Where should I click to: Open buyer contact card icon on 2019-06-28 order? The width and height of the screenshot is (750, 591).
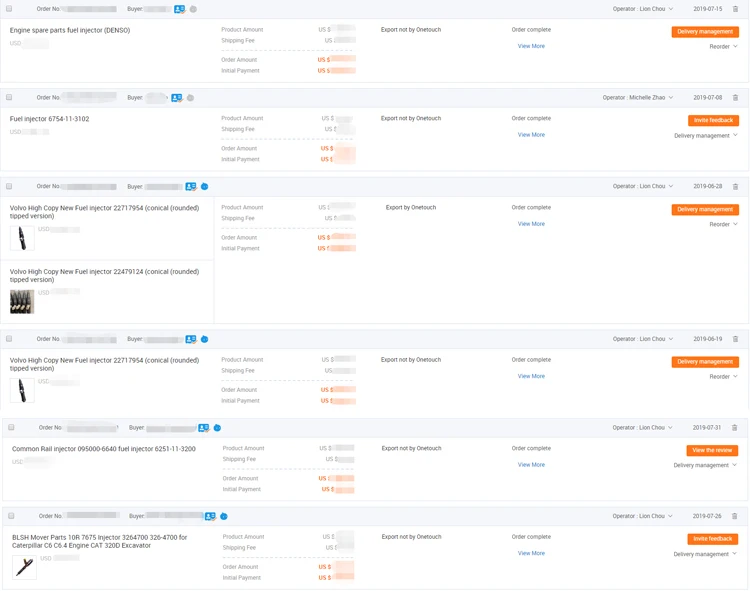pos(191,186)
